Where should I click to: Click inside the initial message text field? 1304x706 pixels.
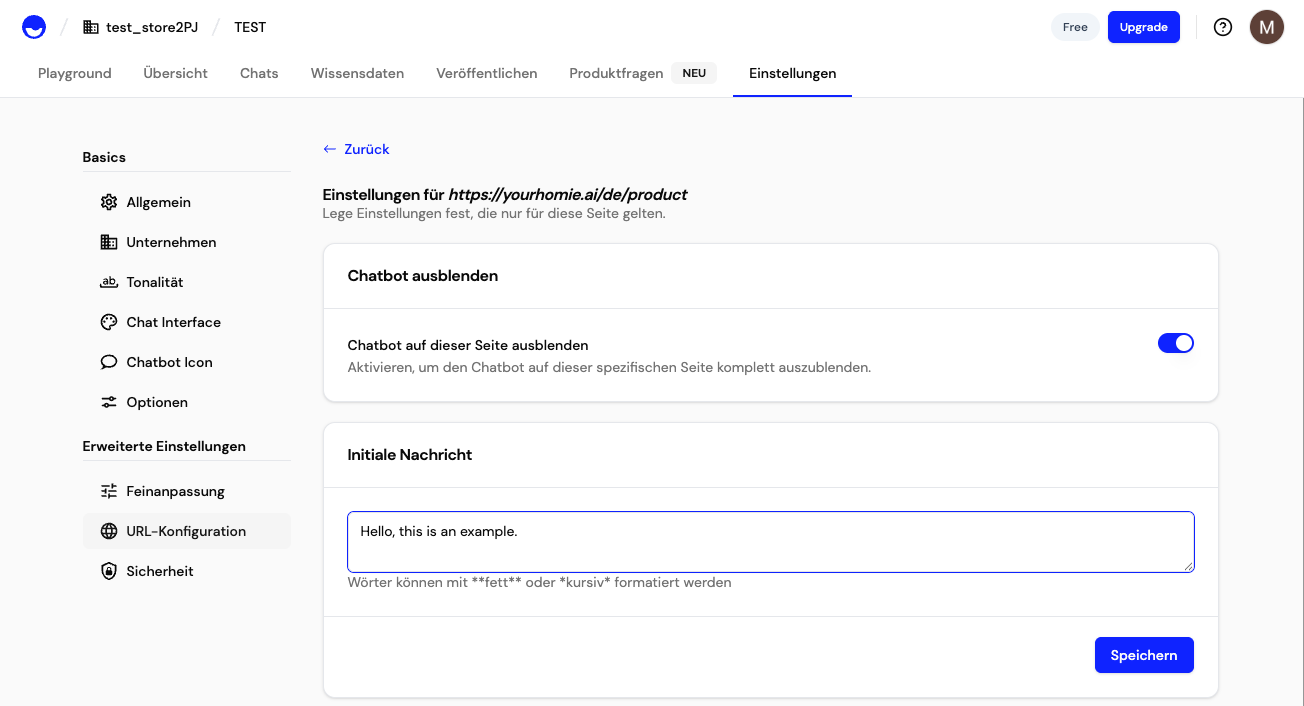(x=770, y=540)
